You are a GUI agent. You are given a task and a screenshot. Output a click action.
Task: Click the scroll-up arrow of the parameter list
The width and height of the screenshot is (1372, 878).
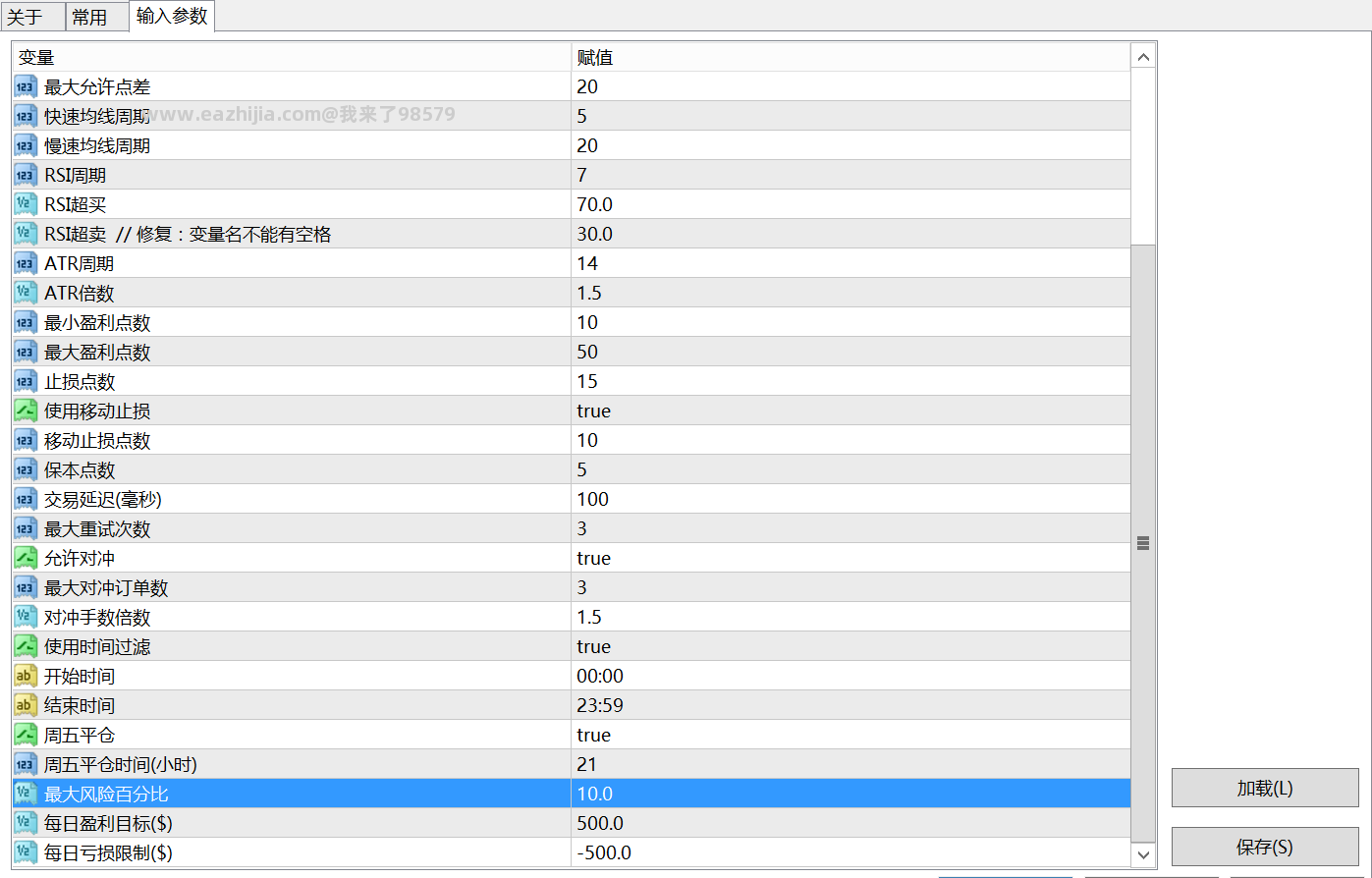(x=1143, y=57)
